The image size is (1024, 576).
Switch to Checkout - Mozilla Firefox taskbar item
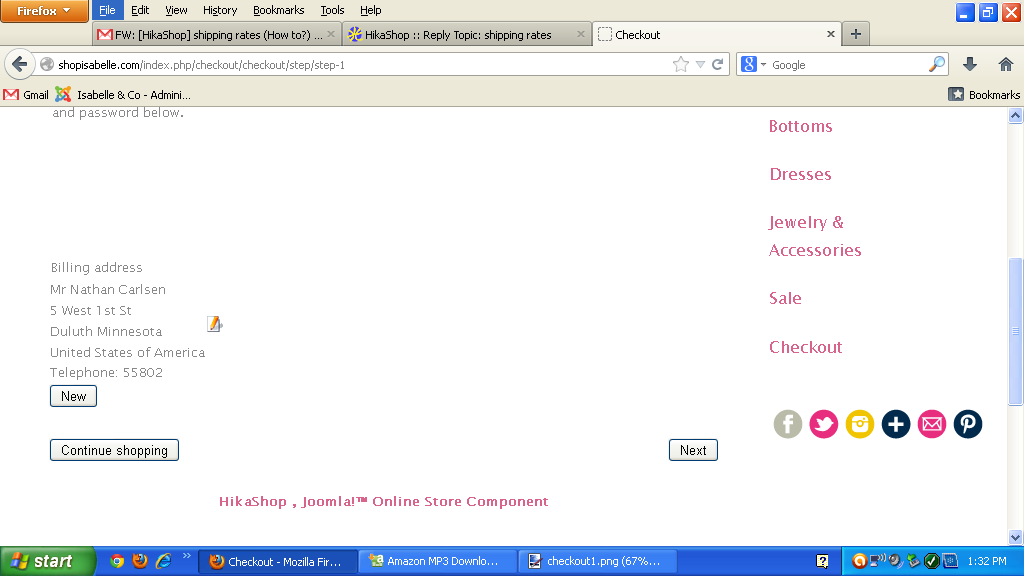pos(276,561)
